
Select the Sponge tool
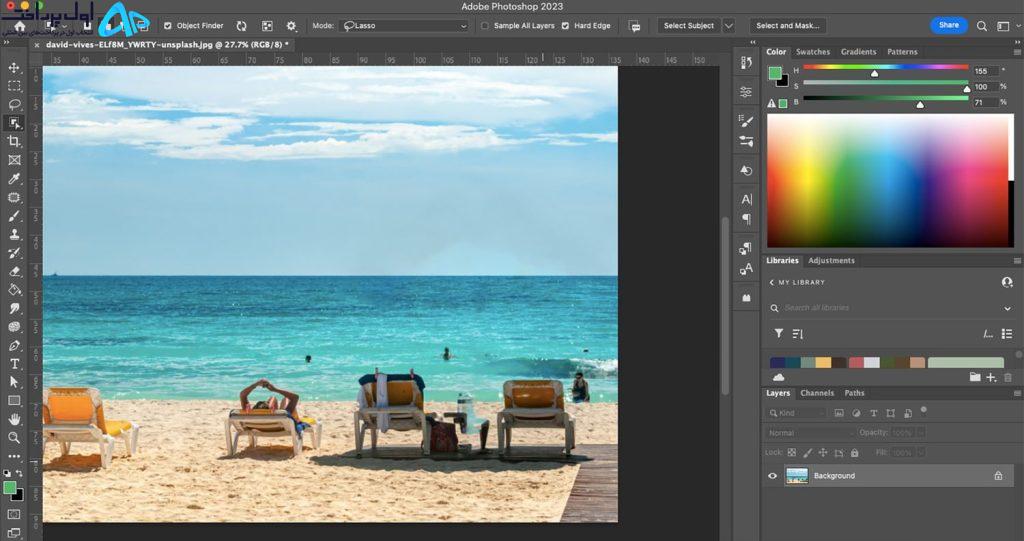pos(14,327)
